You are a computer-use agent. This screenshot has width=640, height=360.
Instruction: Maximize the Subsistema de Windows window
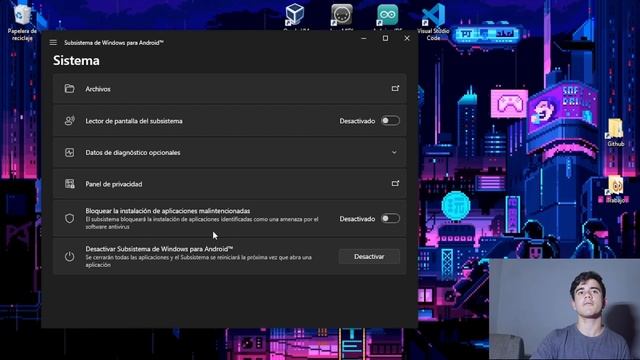click(x=385, y=38)
